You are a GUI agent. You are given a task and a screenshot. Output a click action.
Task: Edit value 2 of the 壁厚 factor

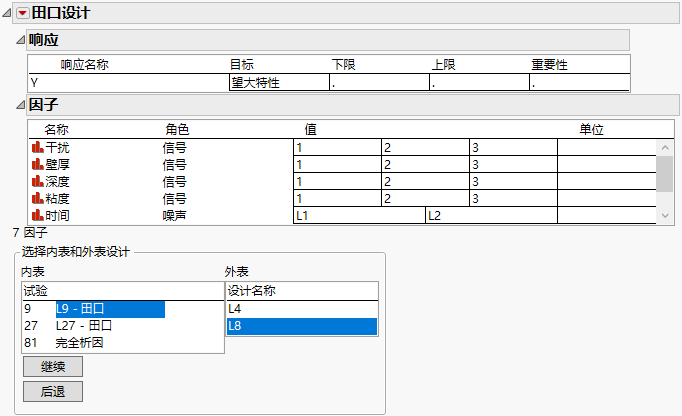[425, 164]
